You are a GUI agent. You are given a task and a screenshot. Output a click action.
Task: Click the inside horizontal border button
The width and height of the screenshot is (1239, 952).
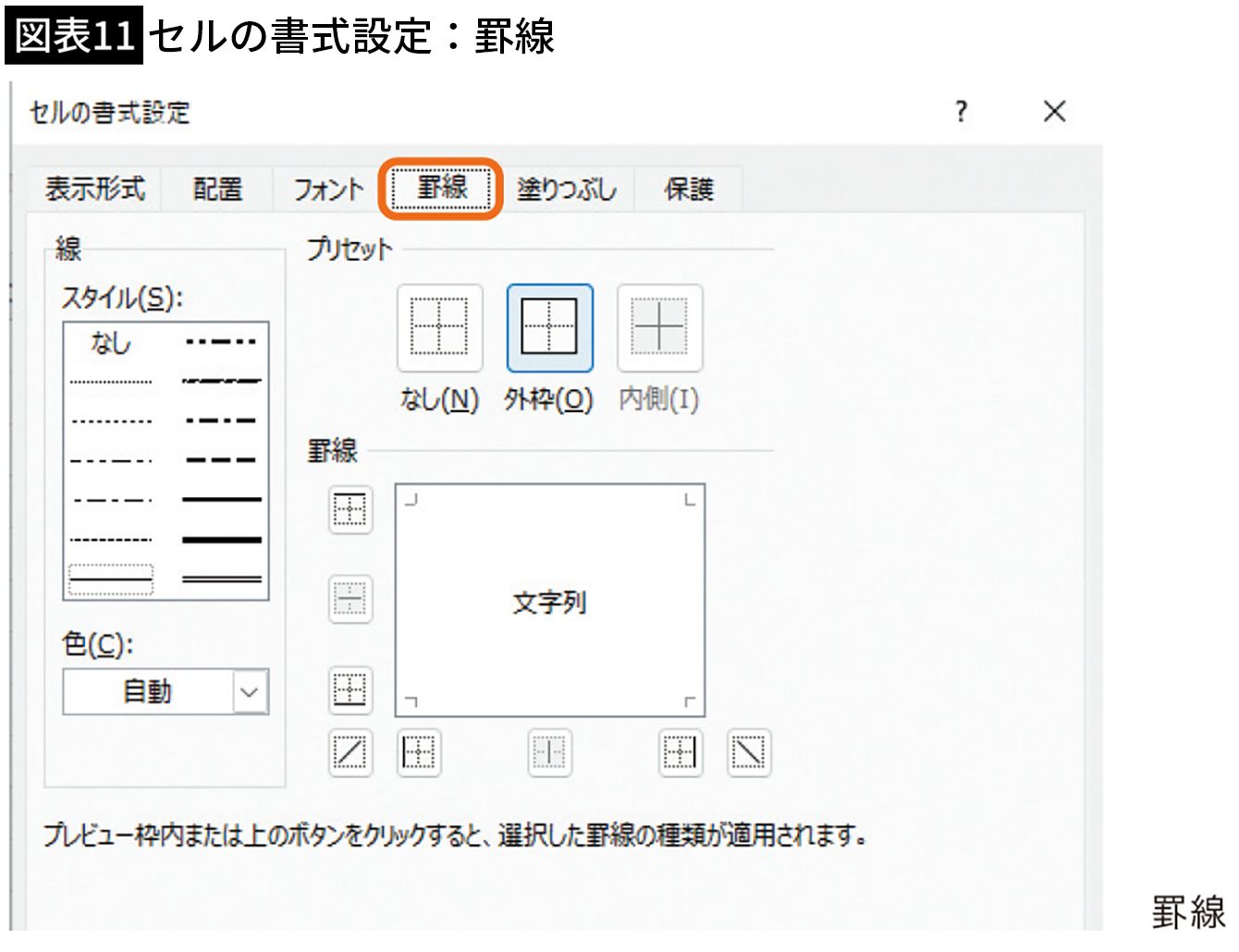pos(350,599)
